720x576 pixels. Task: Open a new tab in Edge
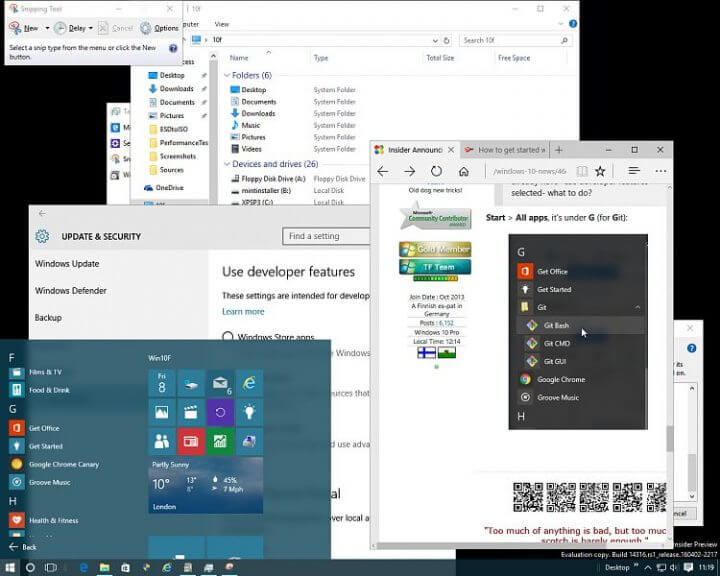(x=559, y=150)
